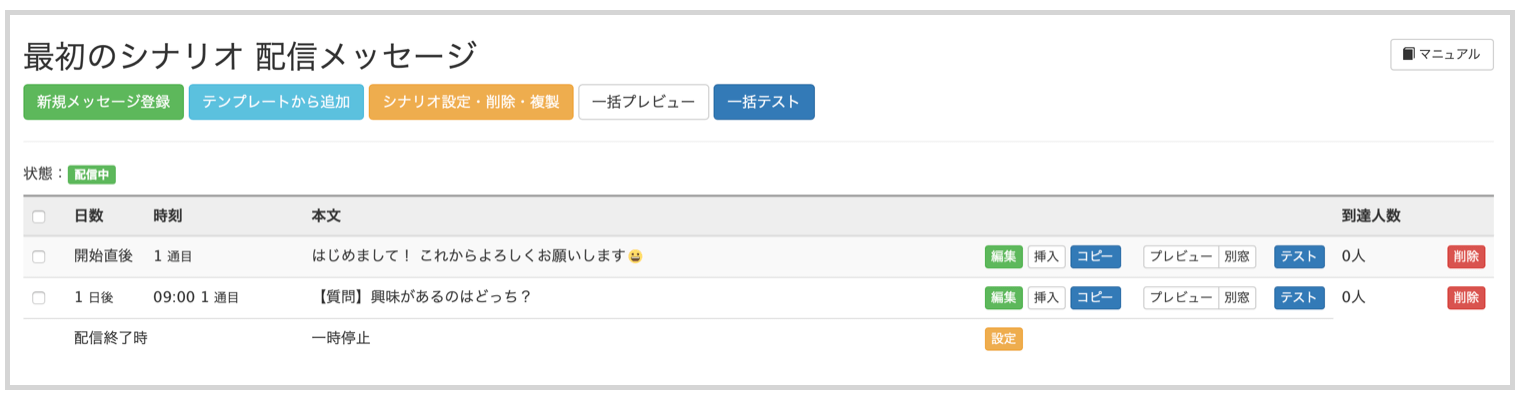Delete the 1日後 message with 削除

tap(1466, 298)
